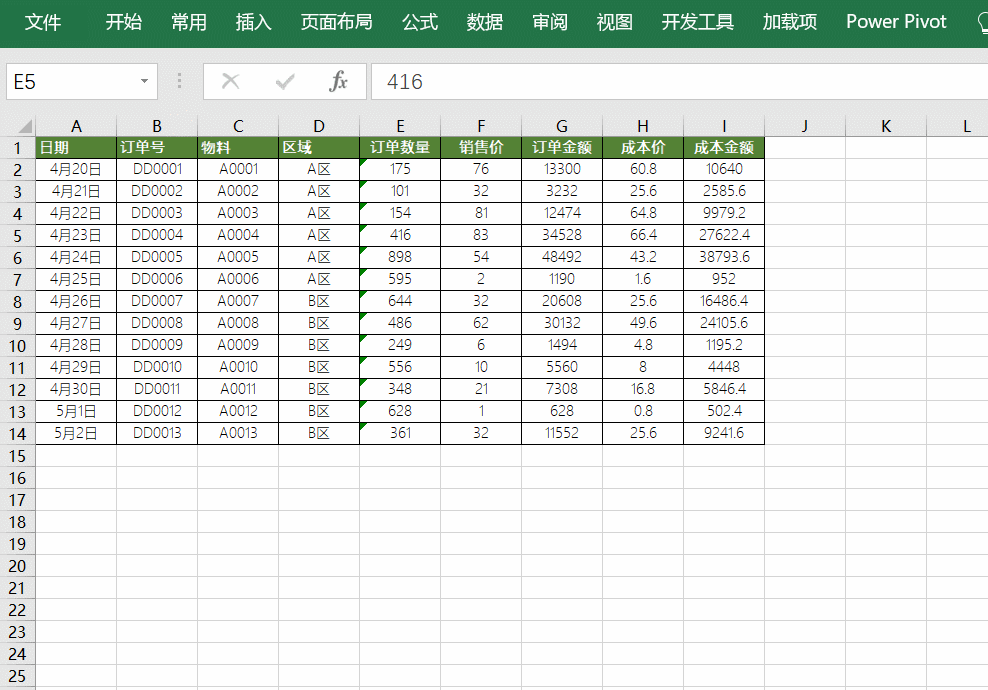Select the cost price cell 16.8

(643, 389)
